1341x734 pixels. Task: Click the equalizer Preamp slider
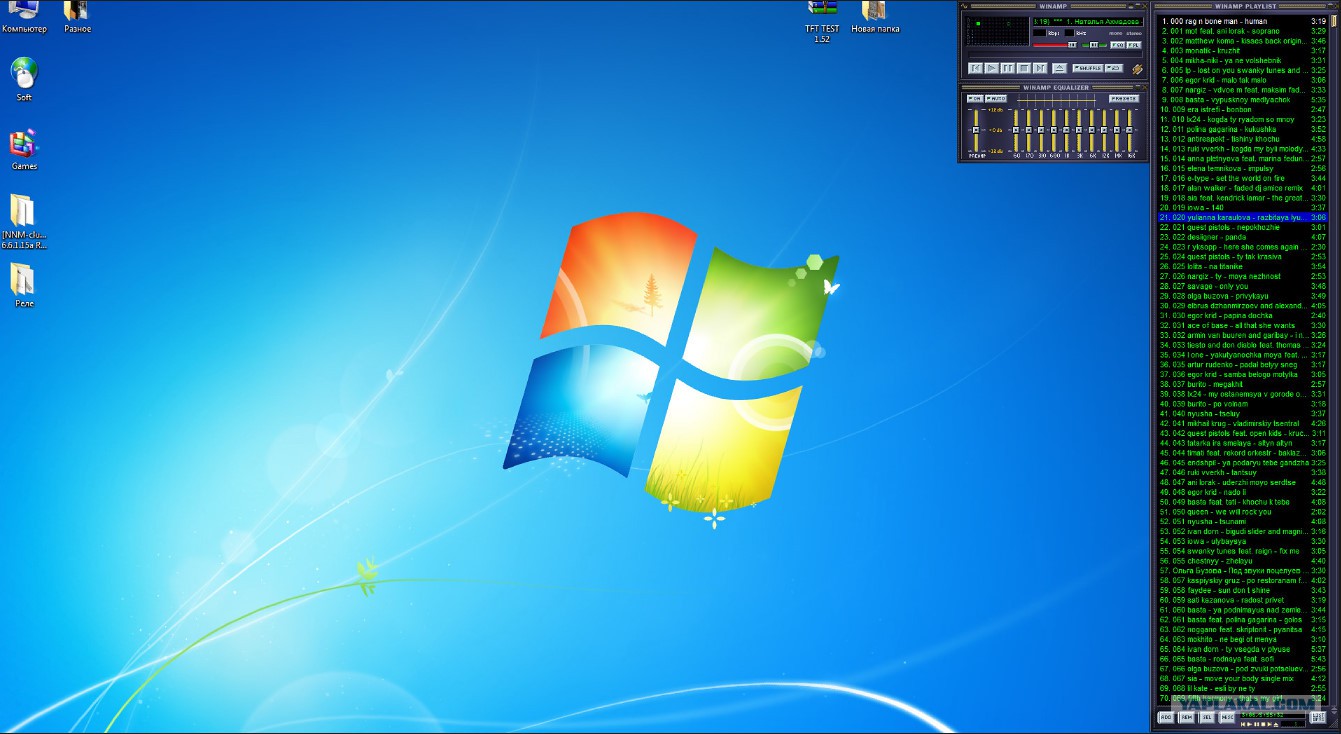pos(976,131)
